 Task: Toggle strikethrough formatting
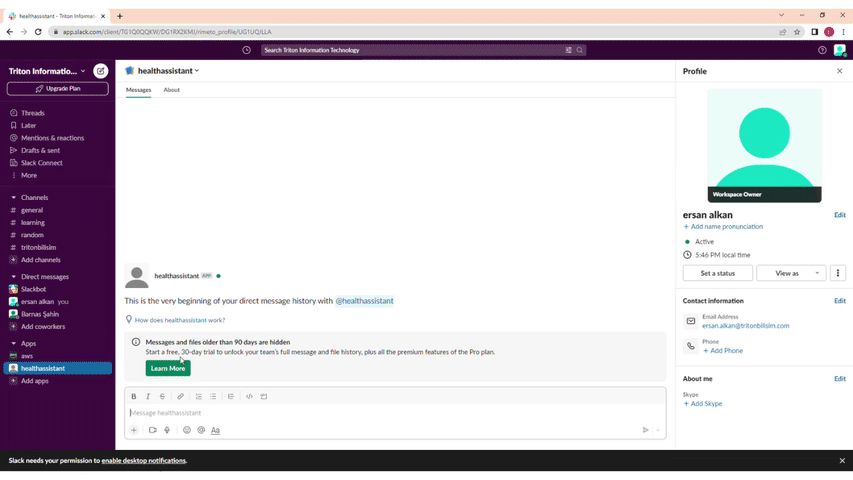point(162,396)
